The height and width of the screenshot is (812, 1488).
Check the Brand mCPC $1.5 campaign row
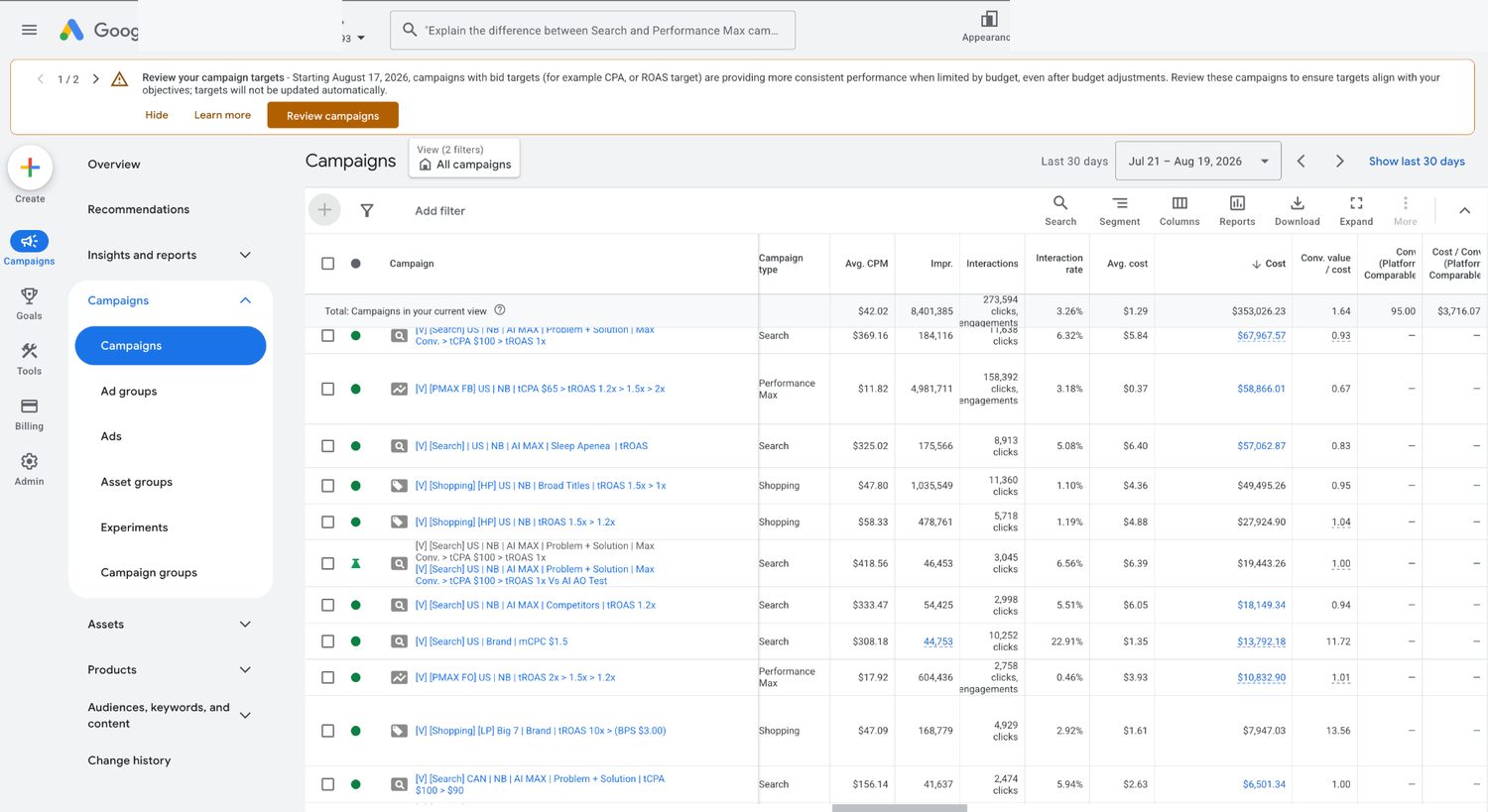point(327,641)
